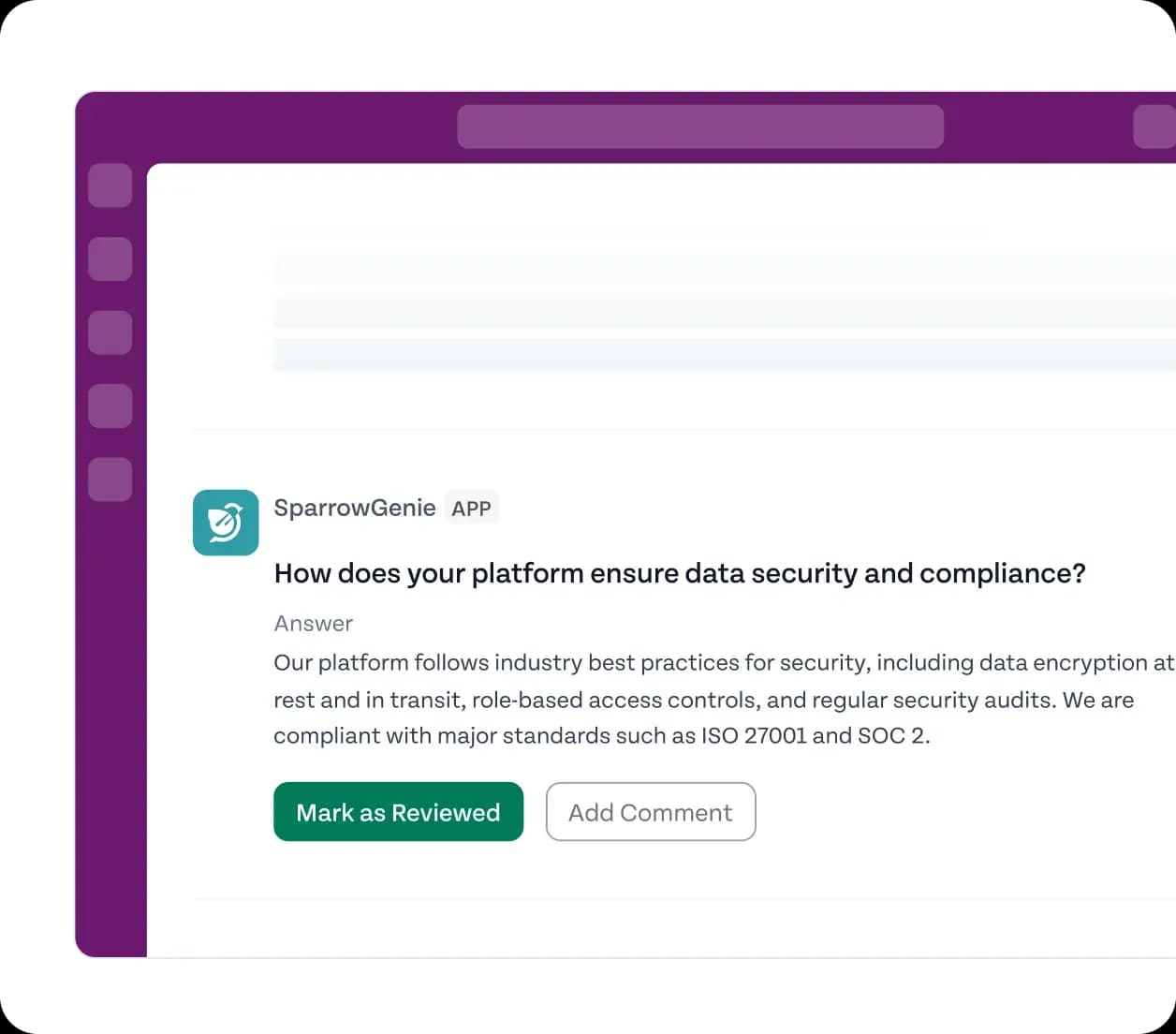Click the square icon right of search bar
1176x1034 pixels.
pos(1154,126)
